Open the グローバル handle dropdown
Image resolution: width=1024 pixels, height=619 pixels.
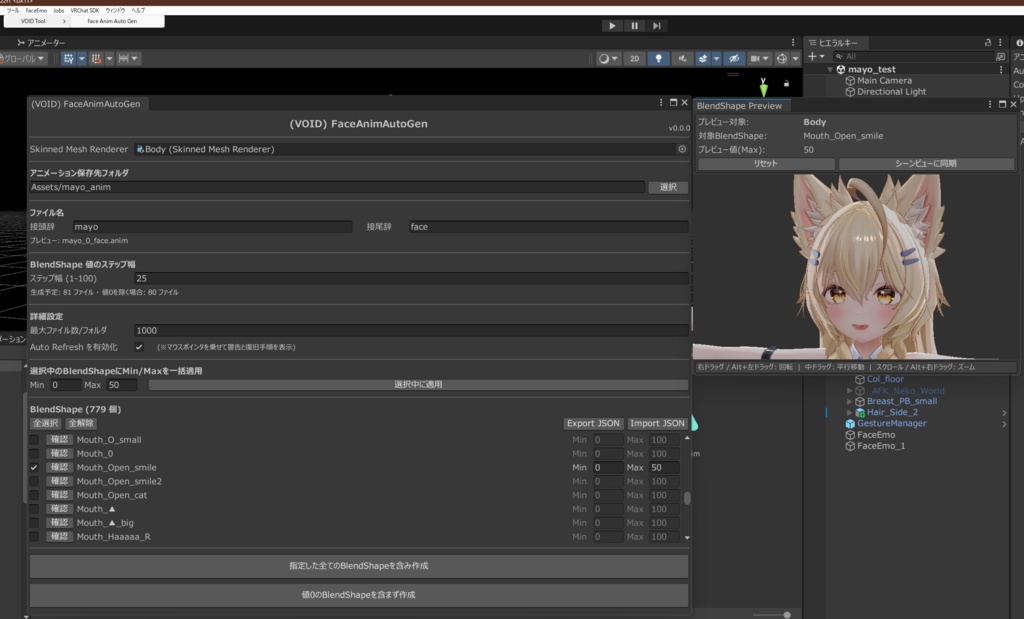(22, 58)
